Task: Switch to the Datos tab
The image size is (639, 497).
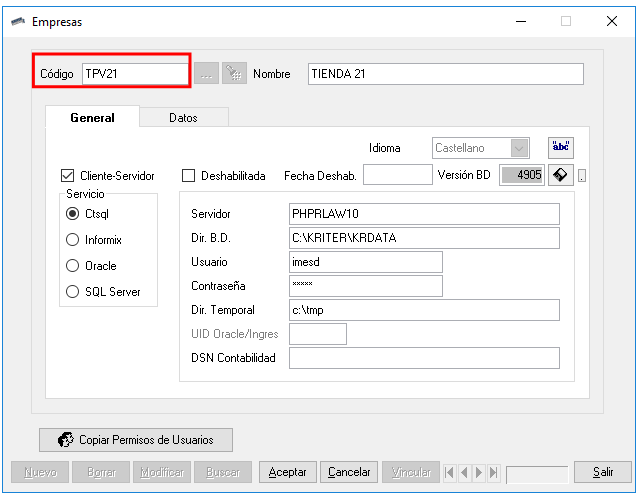Action: pos(183,118)
